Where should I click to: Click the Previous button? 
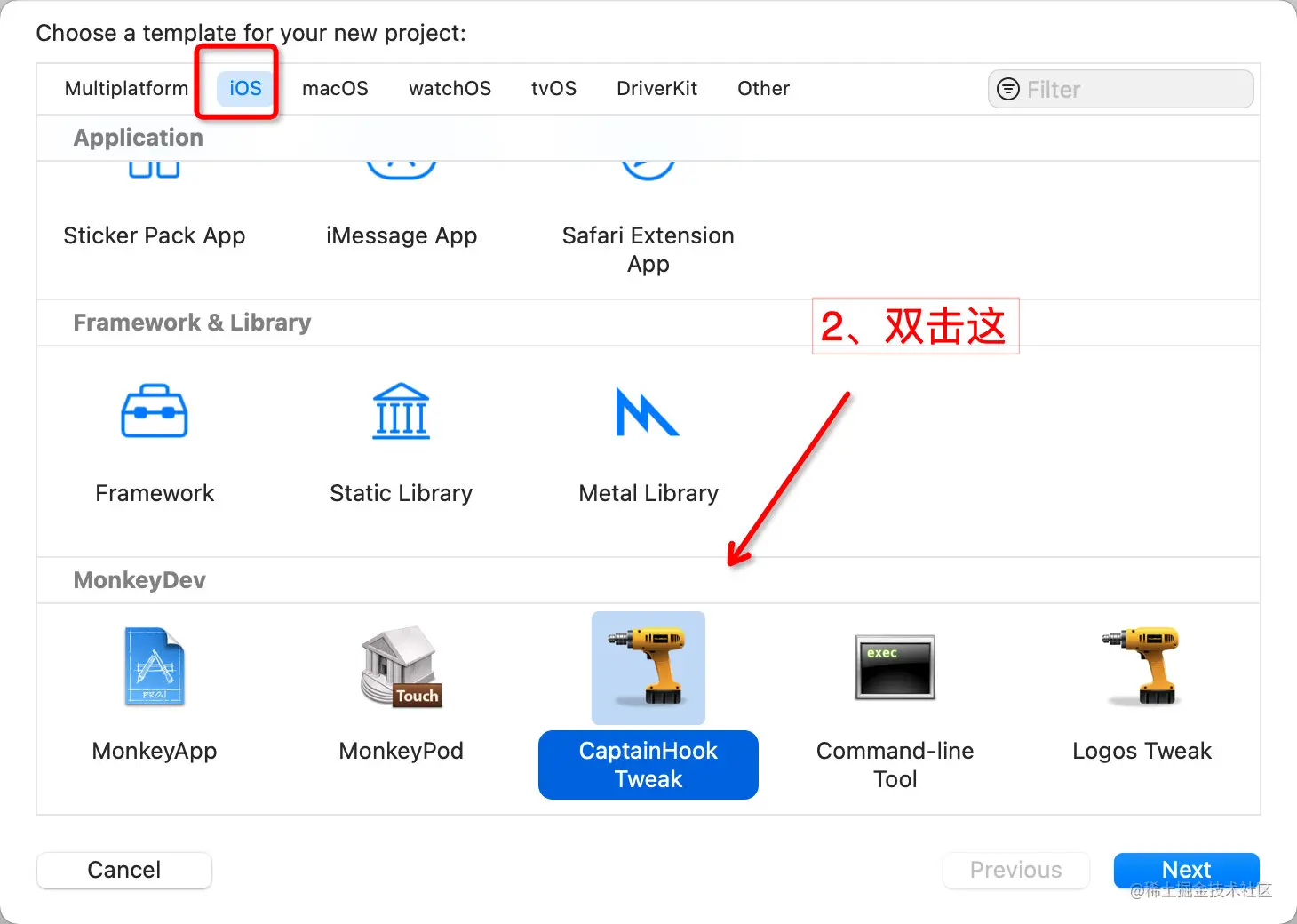tap(1016, 870)
